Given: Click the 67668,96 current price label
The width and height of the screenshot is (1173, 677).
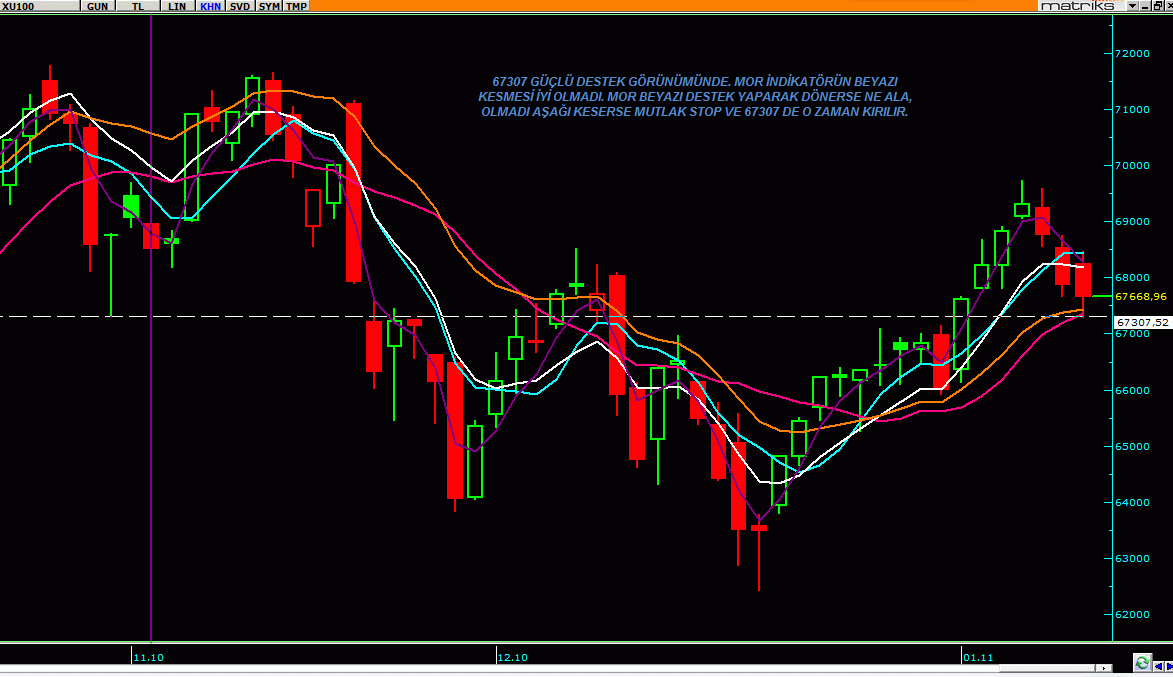Looking at the screenshot, I should point(1141,296).
